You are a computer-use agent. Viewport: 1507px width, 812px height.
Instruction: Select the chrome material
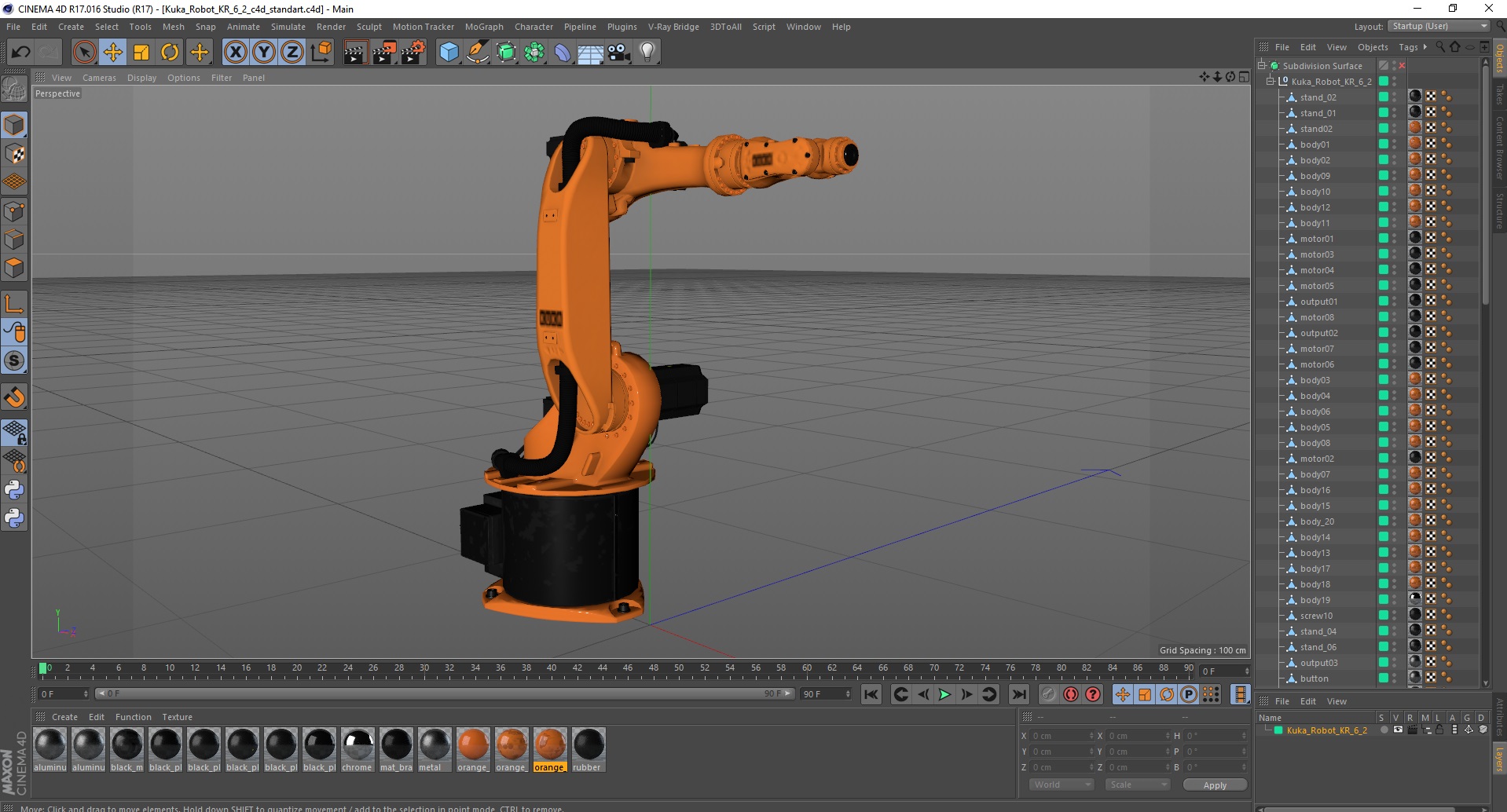pos(357,750)
